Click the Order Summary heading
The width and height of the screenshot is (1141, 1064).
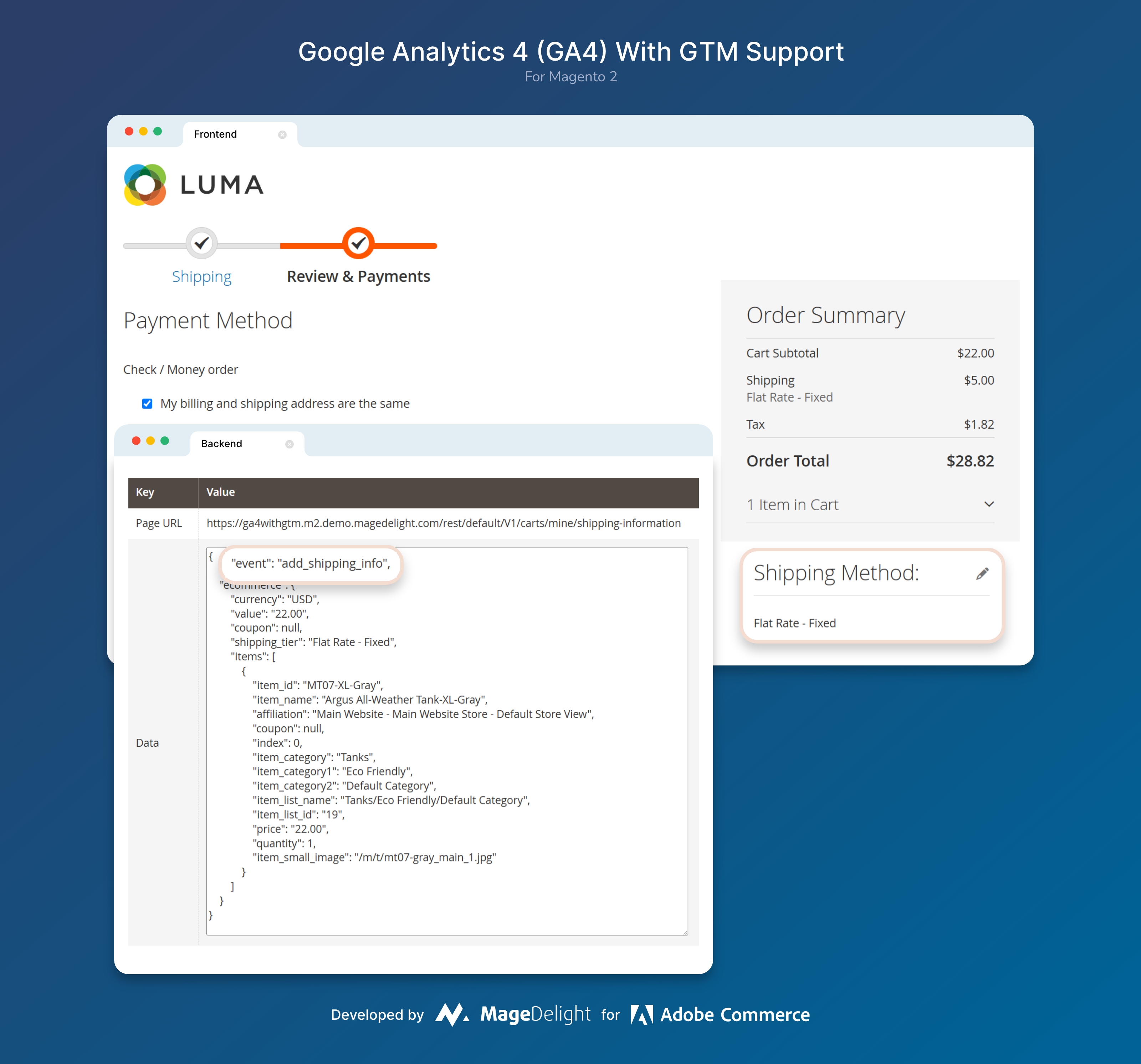pos(825,315)
